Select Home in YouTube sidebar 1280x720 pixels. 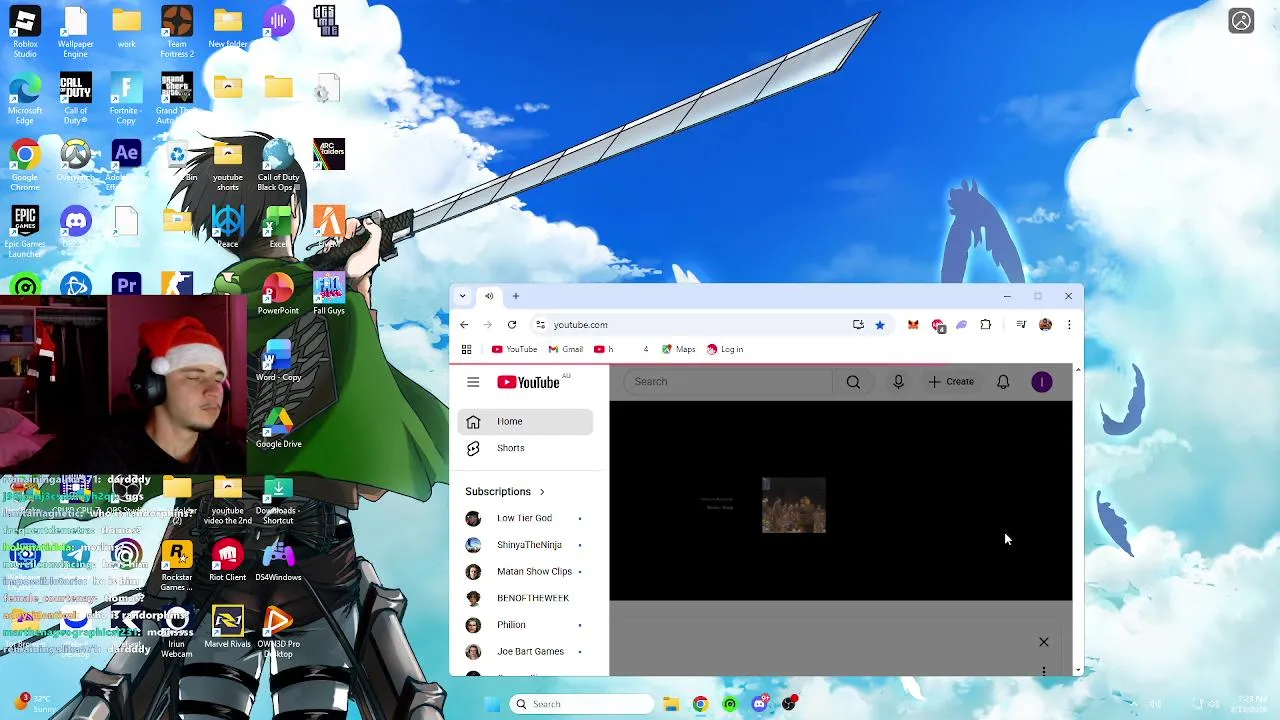(x=525, y=422)
